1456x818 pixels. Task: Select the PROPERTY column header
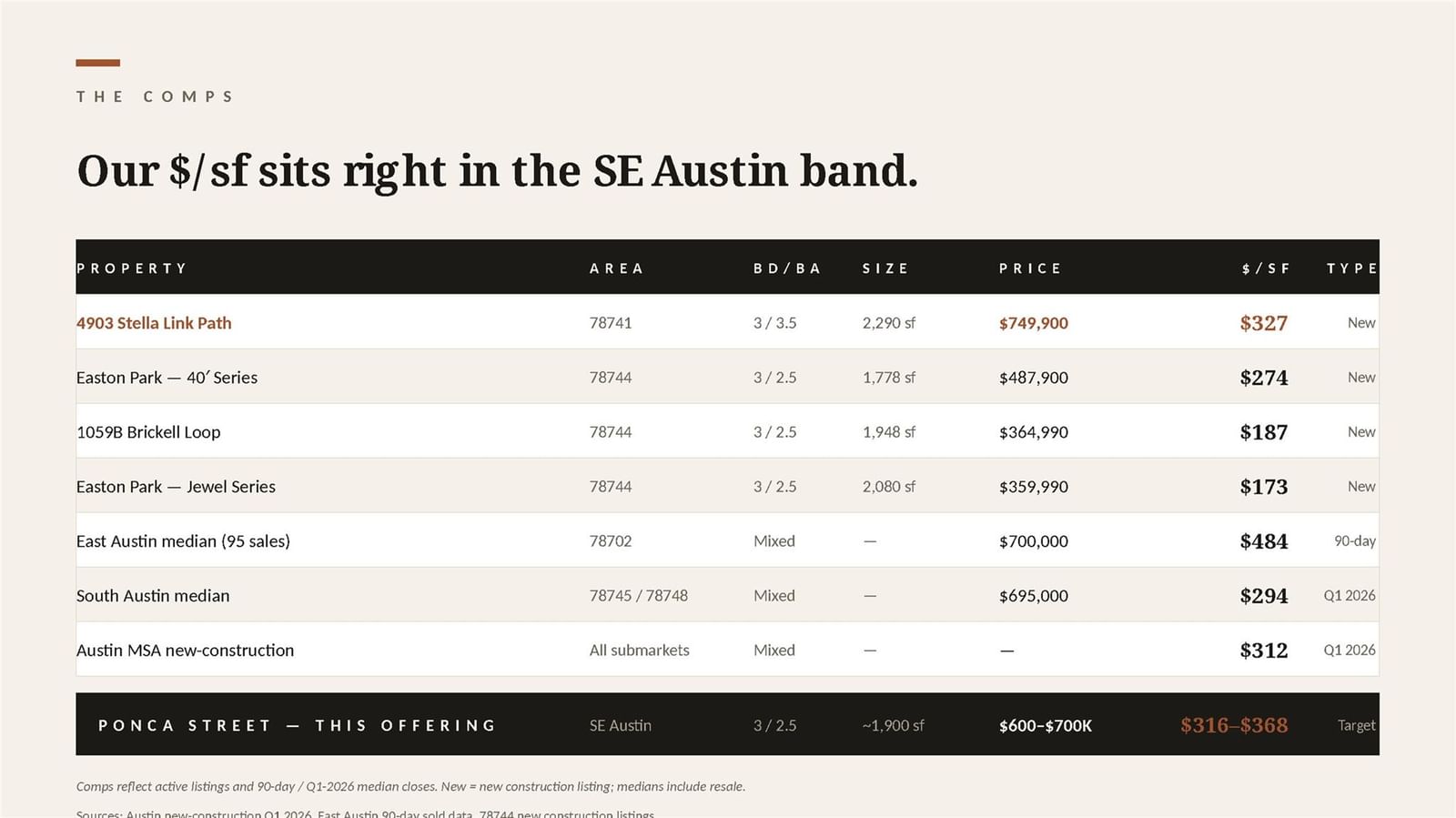tap(132, 268)
